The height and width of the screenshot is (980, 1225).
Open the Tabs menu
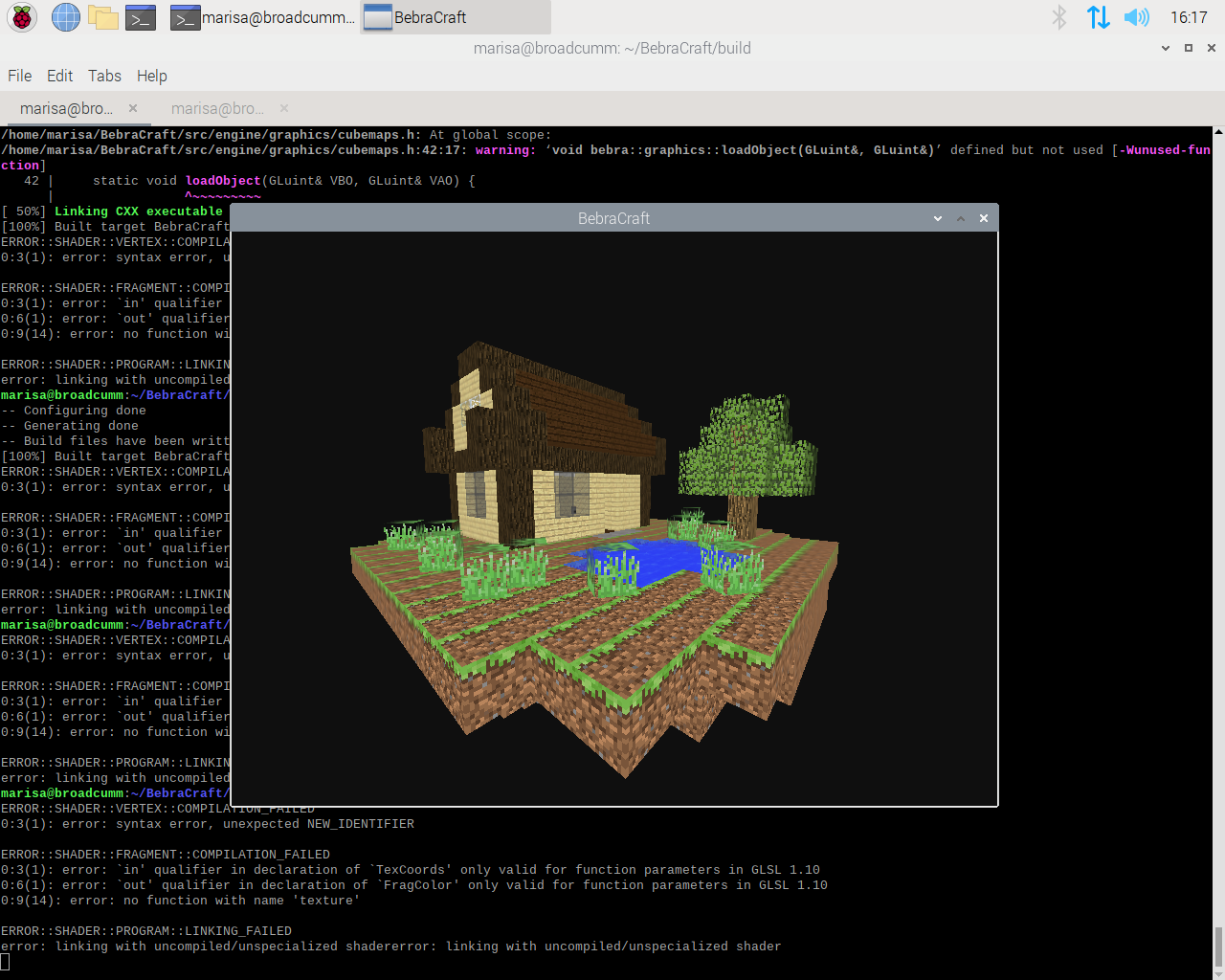coord(104,76)
